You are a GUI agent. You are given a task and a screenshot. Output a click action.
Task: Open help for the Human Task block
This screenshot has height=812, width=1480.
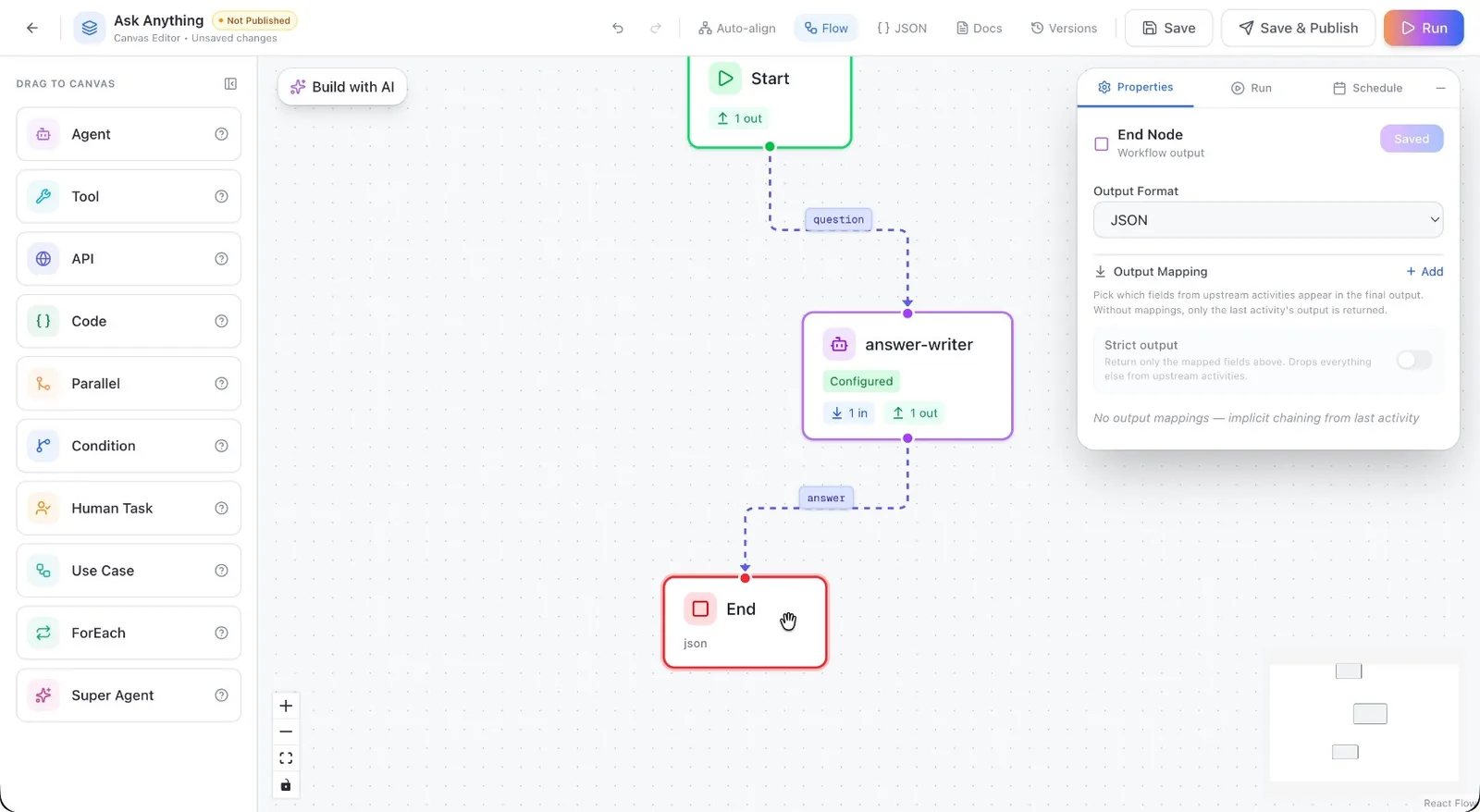pos(221,508)
